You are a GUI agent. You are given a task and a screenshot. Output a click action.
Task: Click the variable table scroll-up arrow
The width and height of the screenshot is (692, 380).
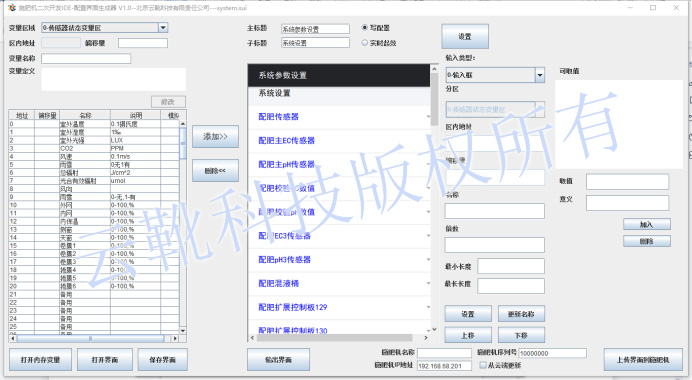(183, 124)
